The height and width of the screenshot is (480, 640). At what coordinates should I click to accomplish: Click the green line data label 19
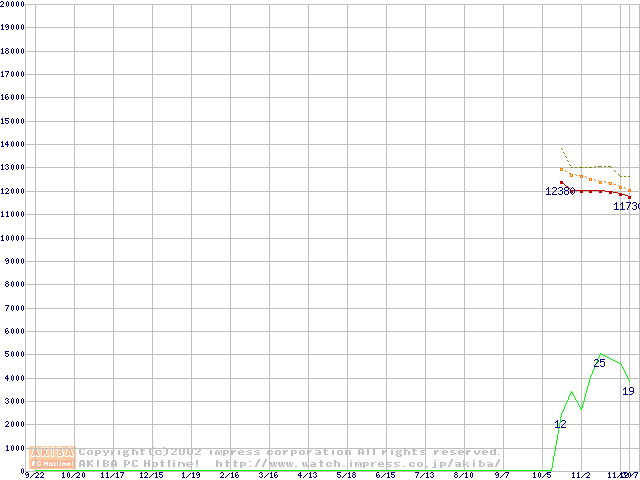pos(628,391)
